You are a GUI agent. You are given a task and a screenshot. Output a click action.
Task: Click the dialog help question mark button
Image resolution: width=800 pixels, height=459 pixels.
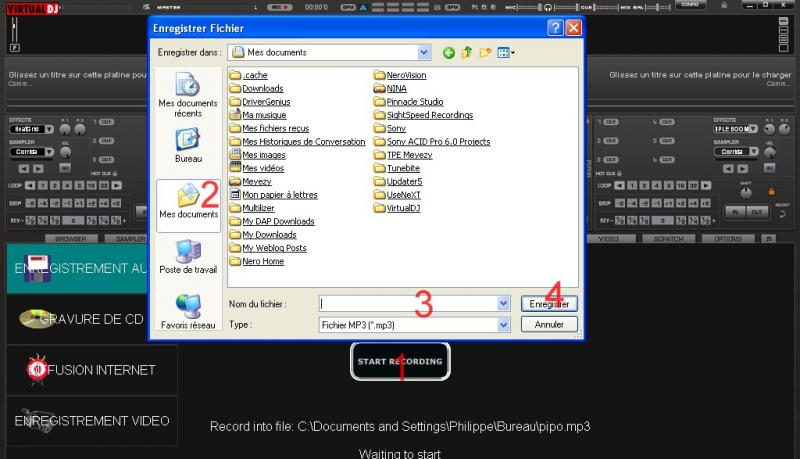(555, 28)
